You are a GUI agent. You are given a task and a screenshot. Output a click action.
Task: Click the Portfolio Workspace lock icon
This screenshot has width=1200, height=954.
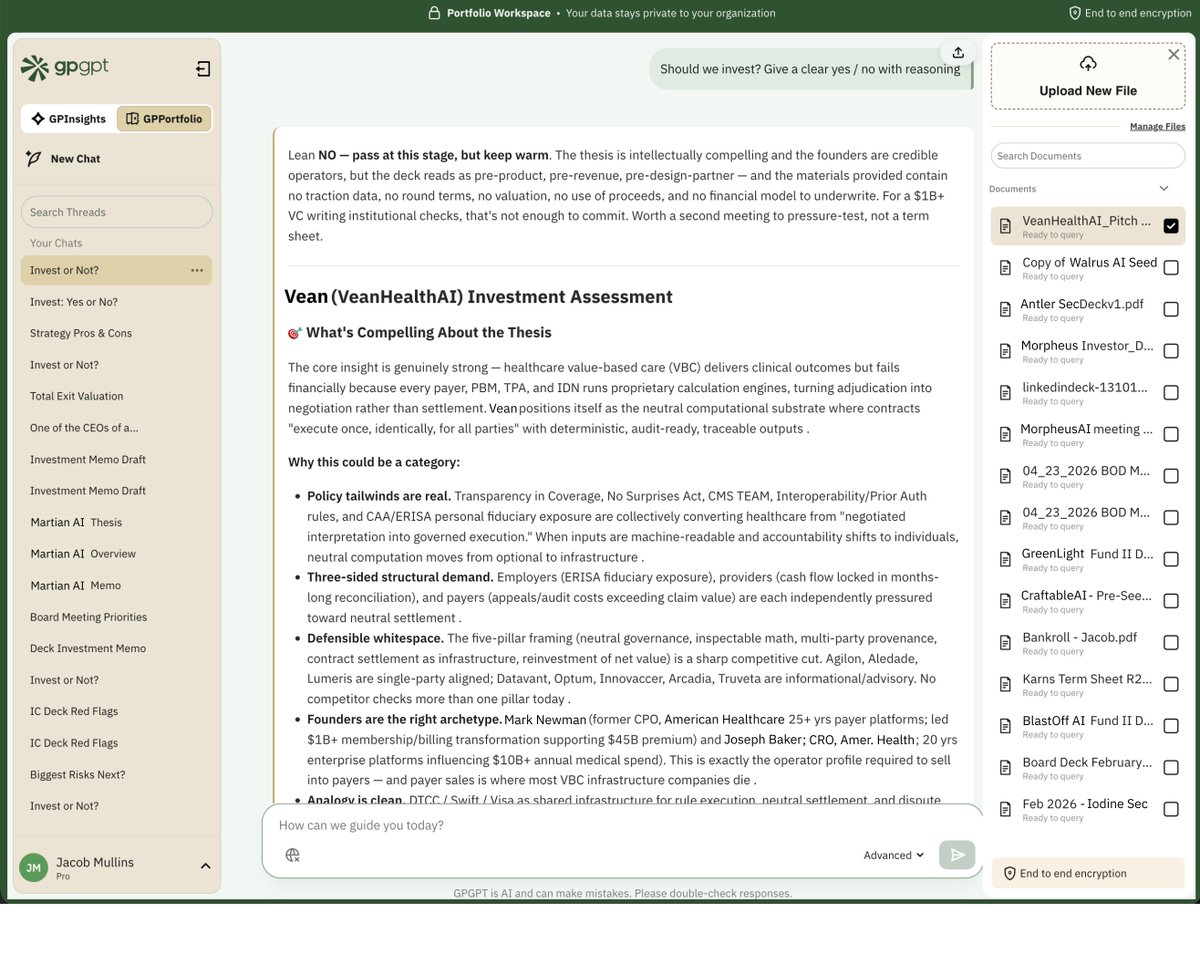434,13
